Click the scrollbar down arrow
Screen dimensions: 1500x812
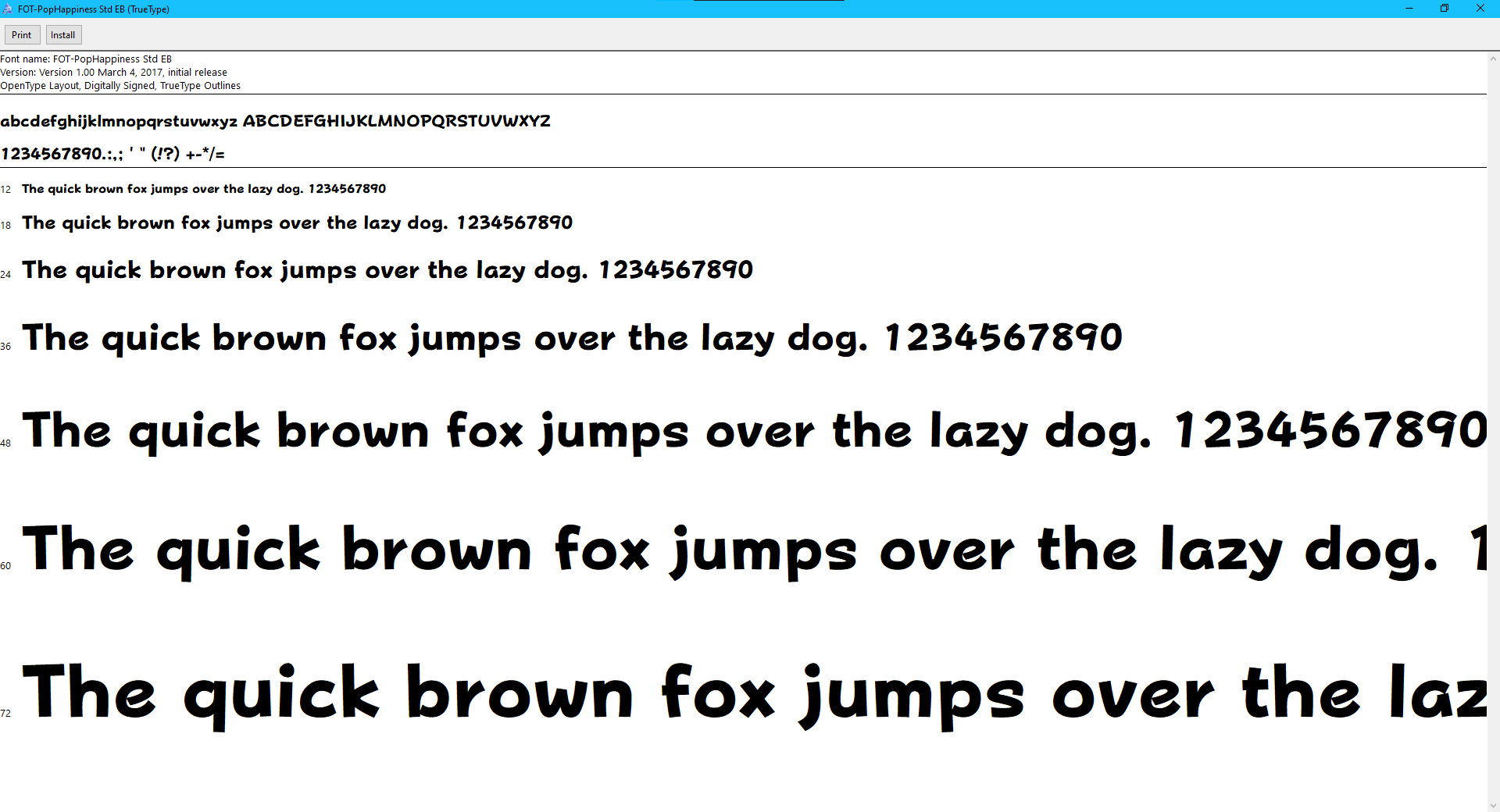pos(1493,805)
